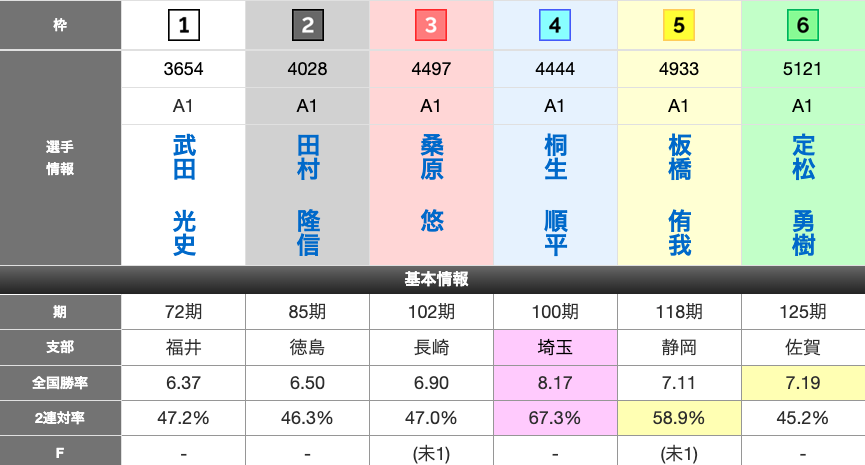The width and height of the screenshot is (865, 465).
Task: Click the white lane 1 number badge
Action: click(183, 25)
